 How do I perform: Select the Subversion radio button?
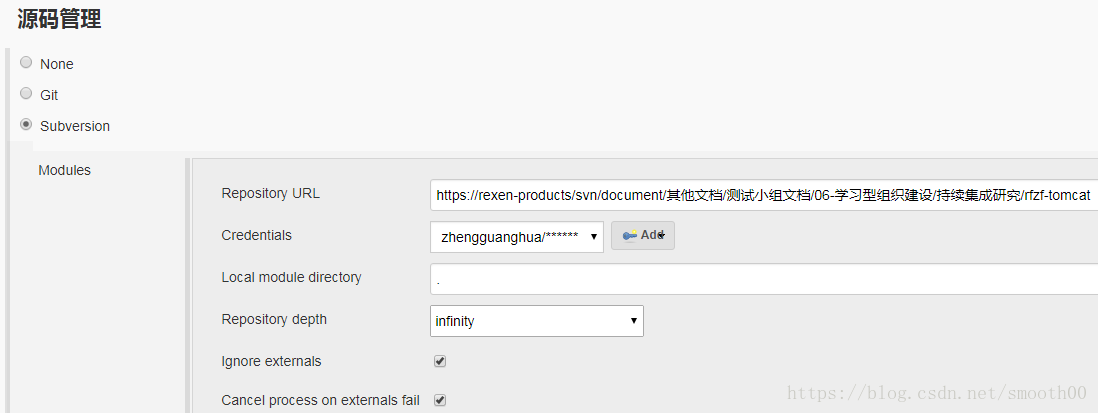pos(26,125)
